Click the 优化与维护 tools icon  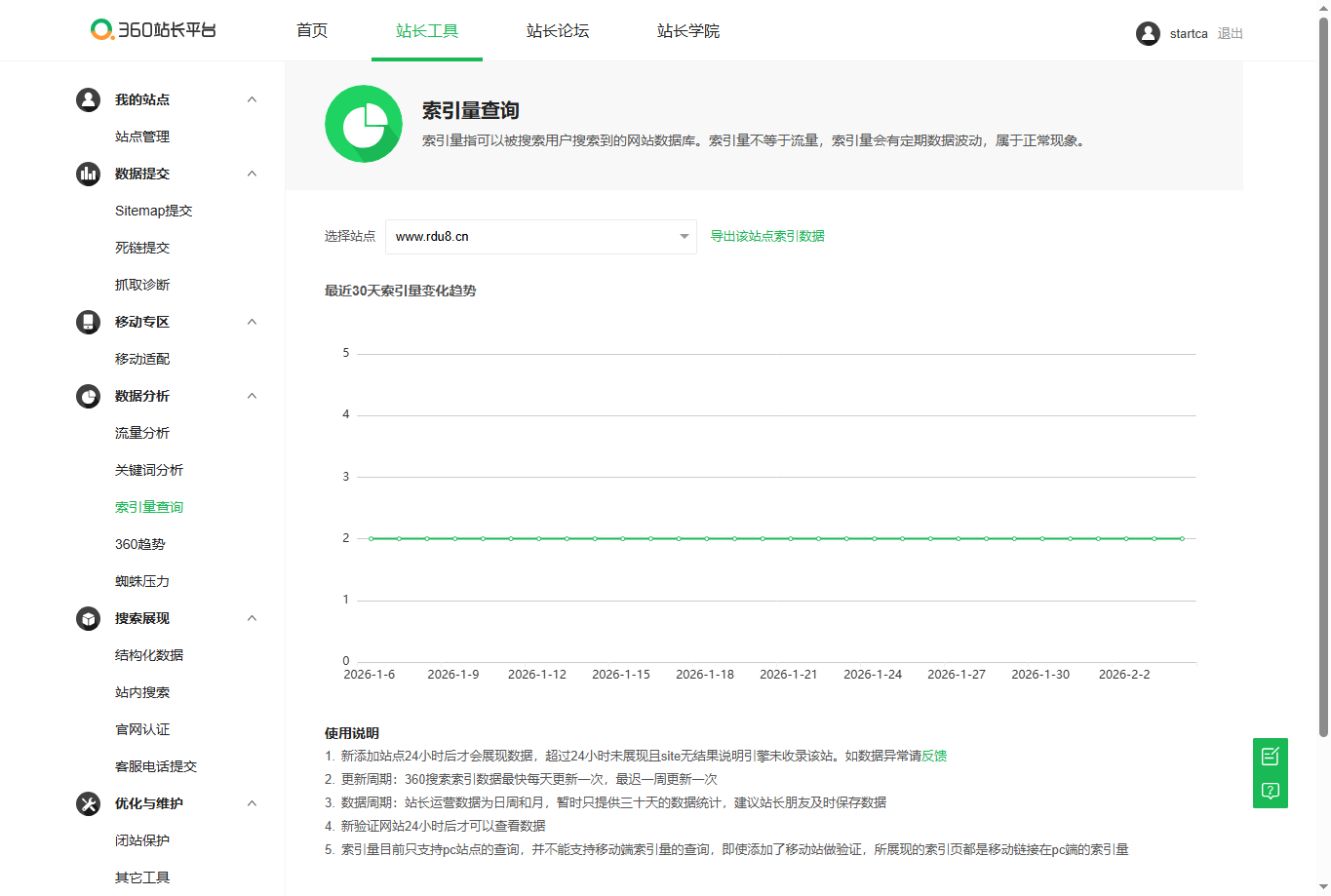click(x=89, y=803)
